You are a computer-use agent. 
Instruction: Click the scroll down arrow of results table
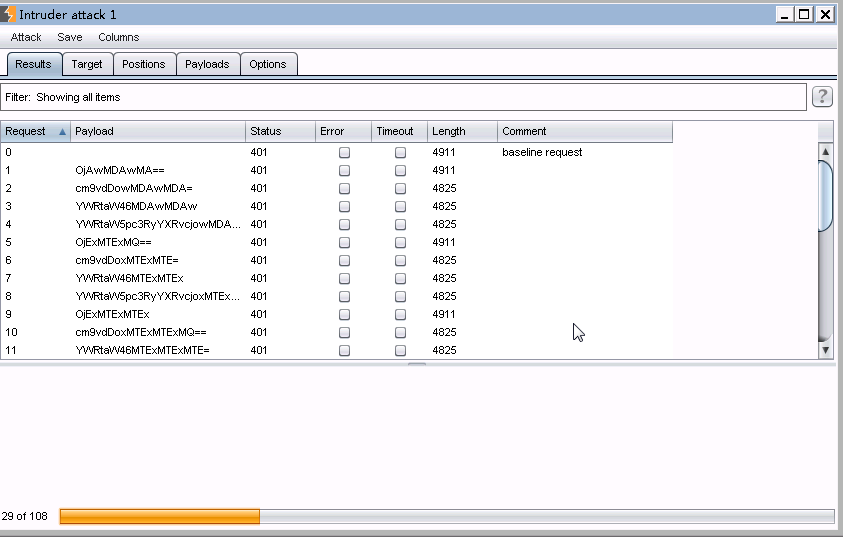coord(825,350)
